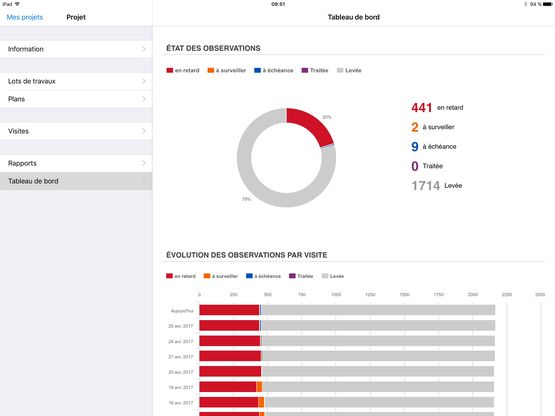555x416 pixels.
Task: Click blue 'à échéance' swatch in bar chart legend
Action: point(249,276)
